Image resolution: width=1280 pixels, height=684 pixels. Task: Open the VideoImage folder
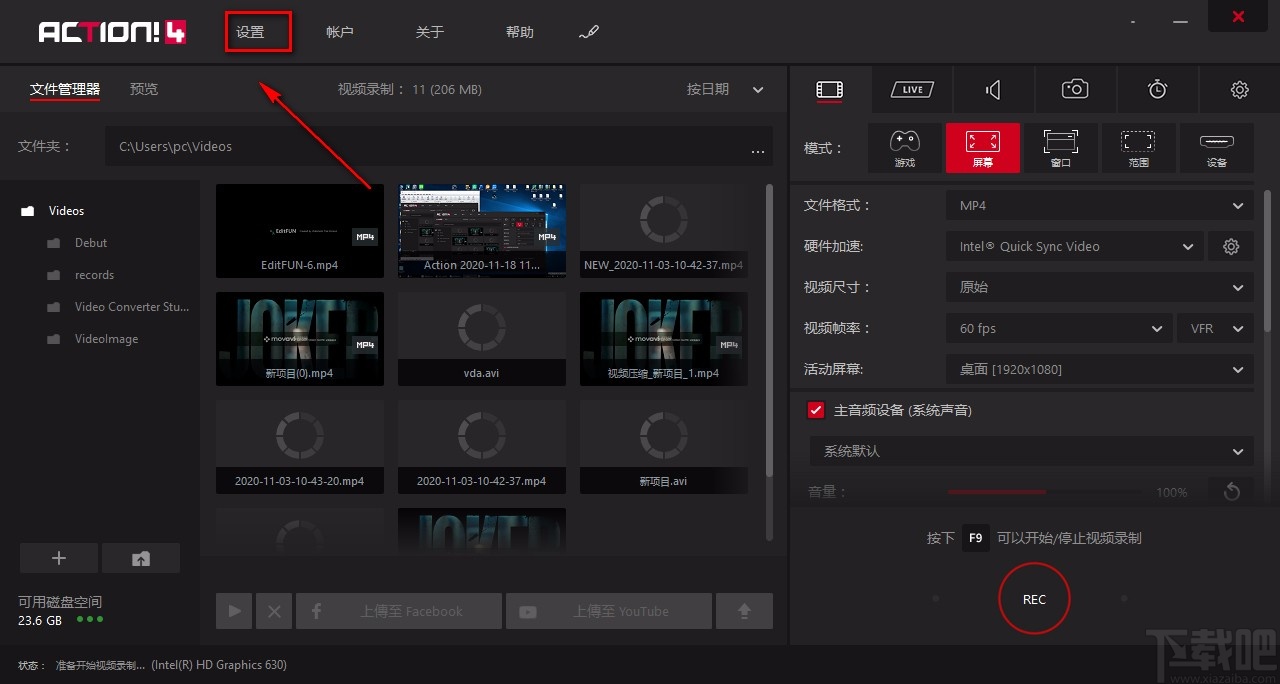[106, 339]
